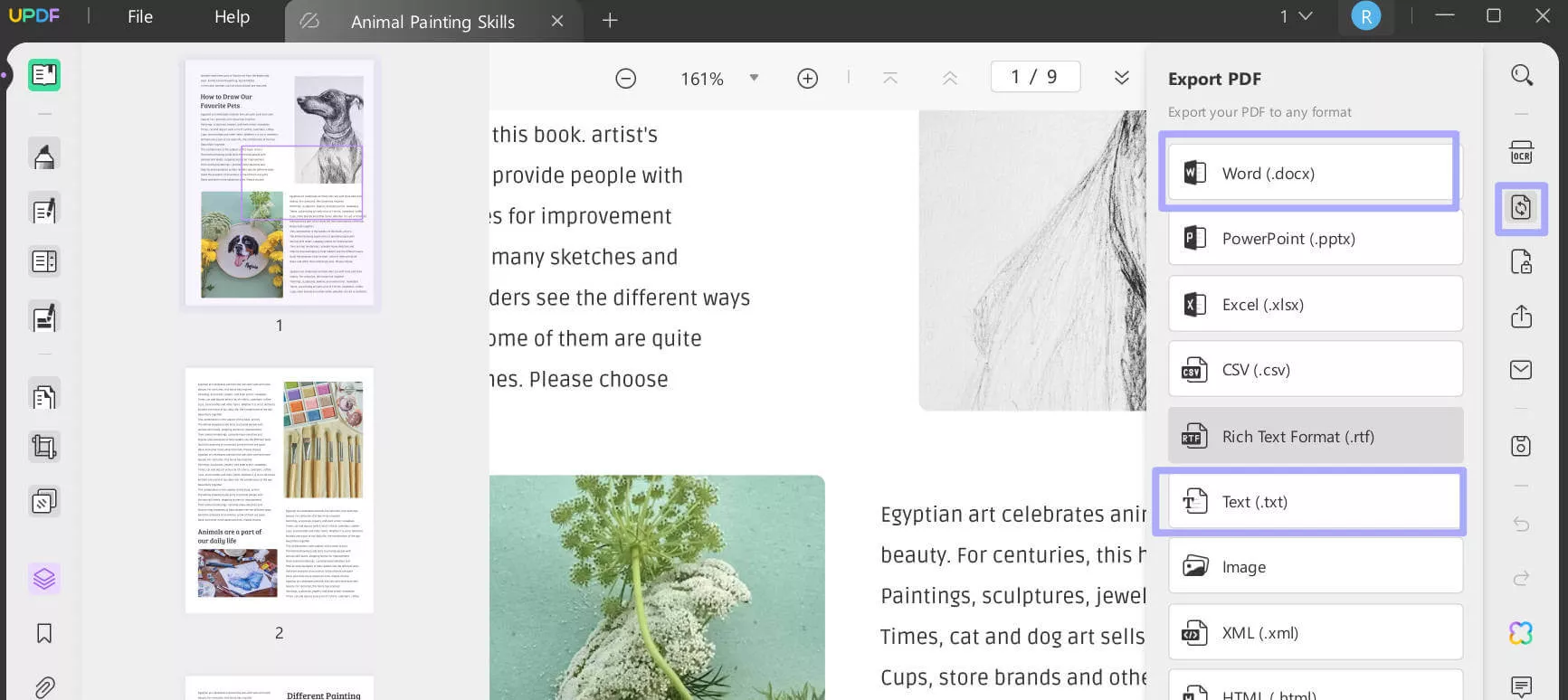Click the user account avatar R
This screenshot has height=700, width=1568.
click(x=1365, y=16)
